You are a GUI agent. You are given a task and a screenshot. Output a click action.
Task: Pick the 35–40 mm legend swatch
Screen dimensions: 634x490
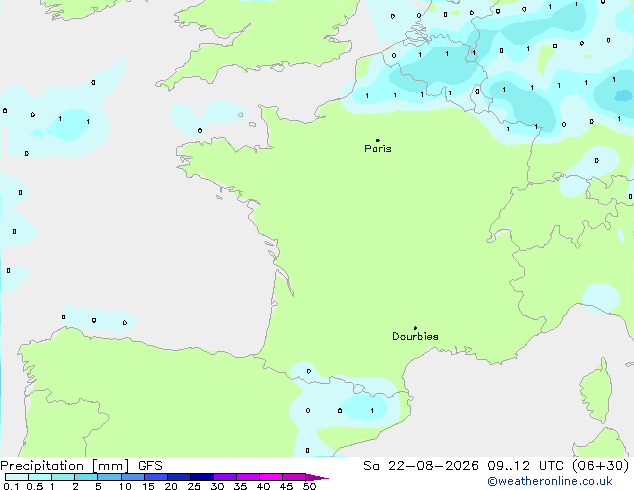248,477
